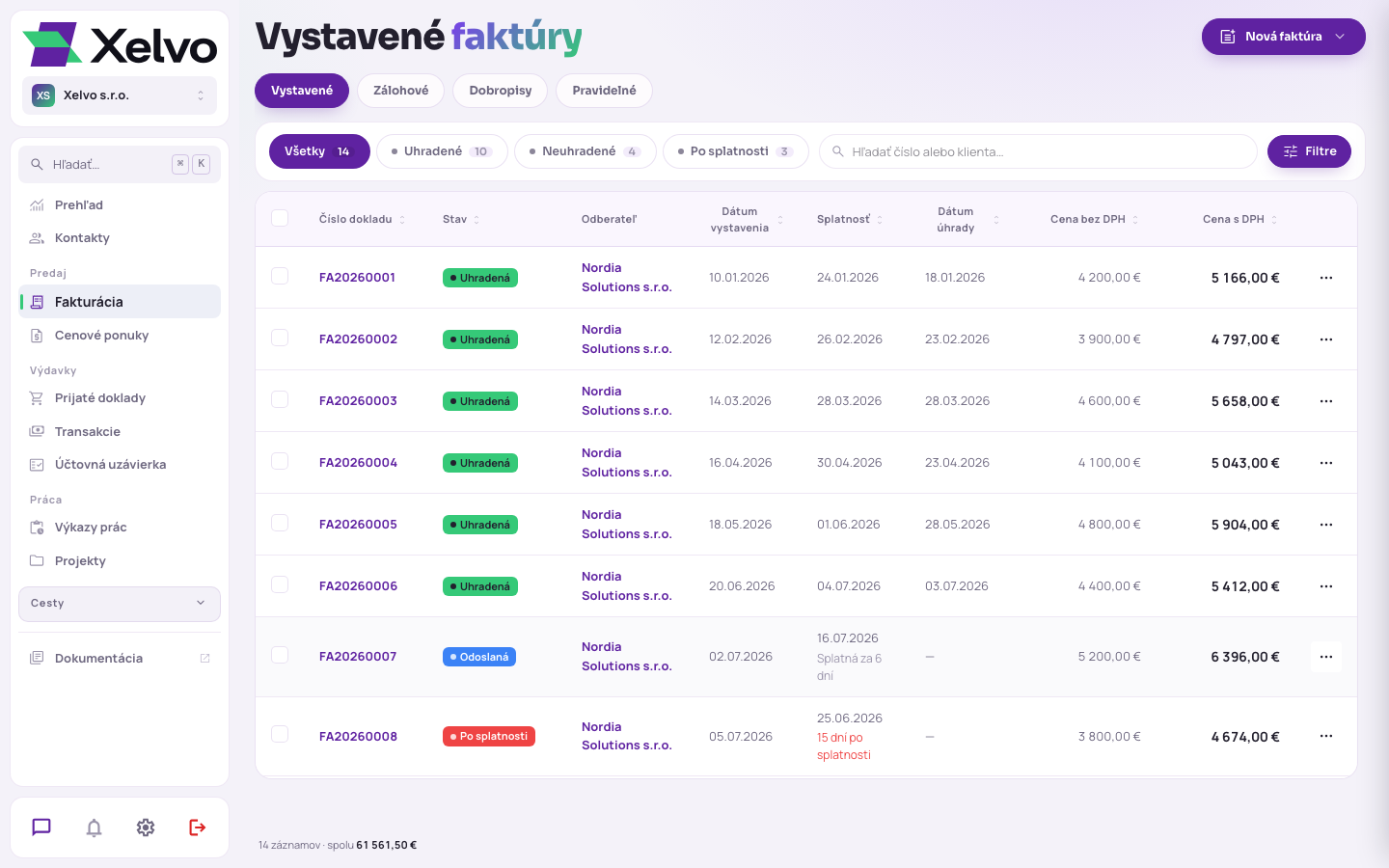Expand the Cesty dropdown
This screenshot has height=868, width=1389.
point(120,604)
